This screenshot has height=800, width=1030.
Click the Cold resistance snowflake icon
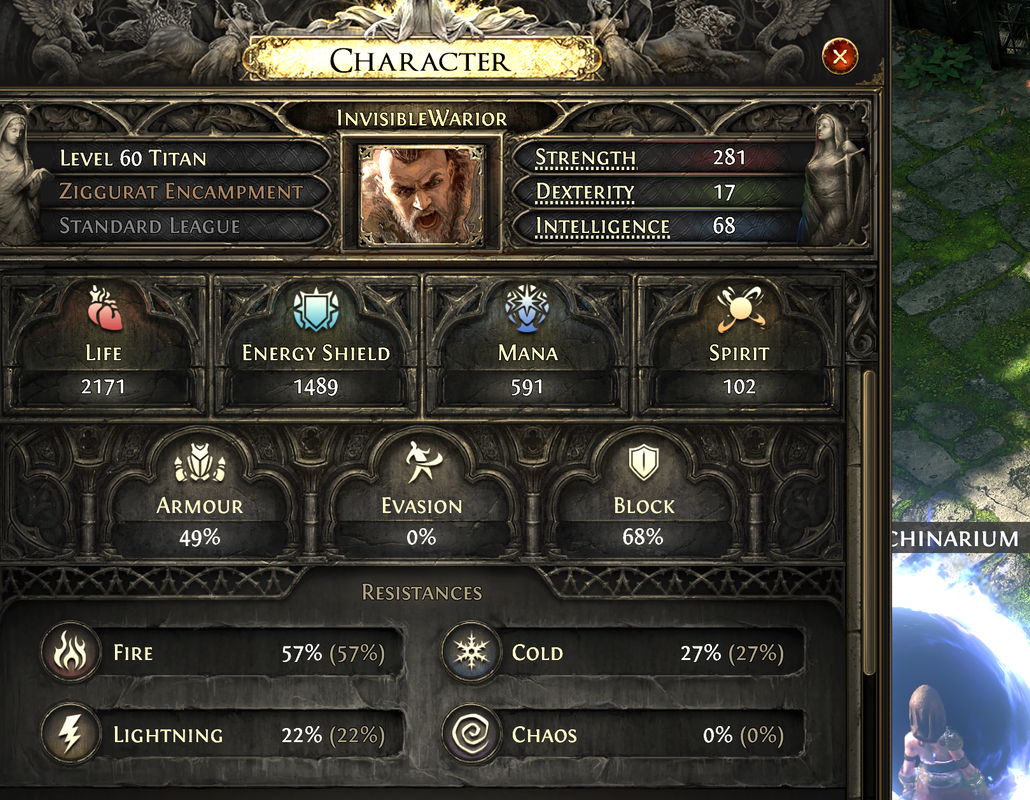coord(471,652)
